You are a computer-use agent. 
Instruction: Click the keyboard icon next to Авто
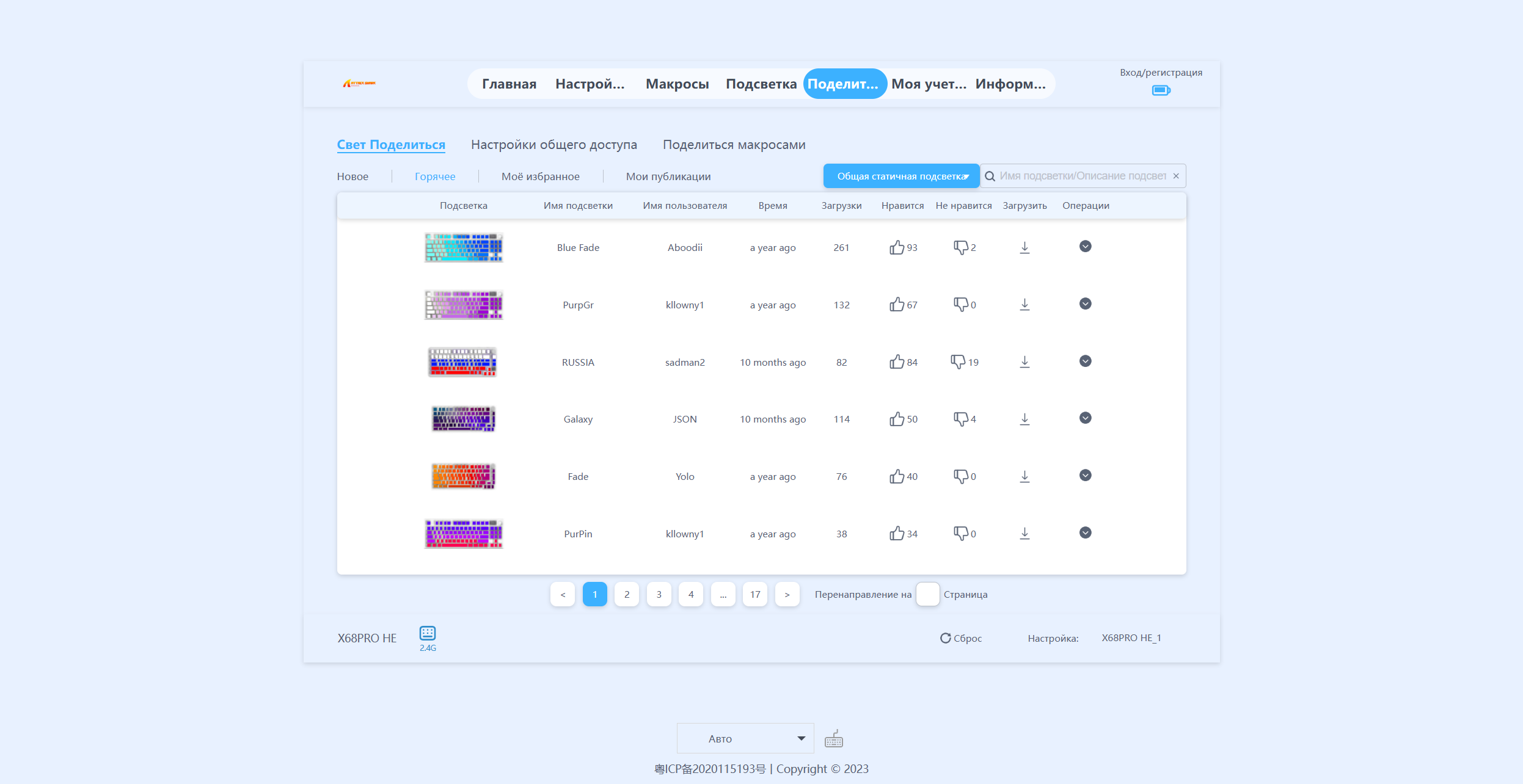pyautogui.click(x=834, y=739)
